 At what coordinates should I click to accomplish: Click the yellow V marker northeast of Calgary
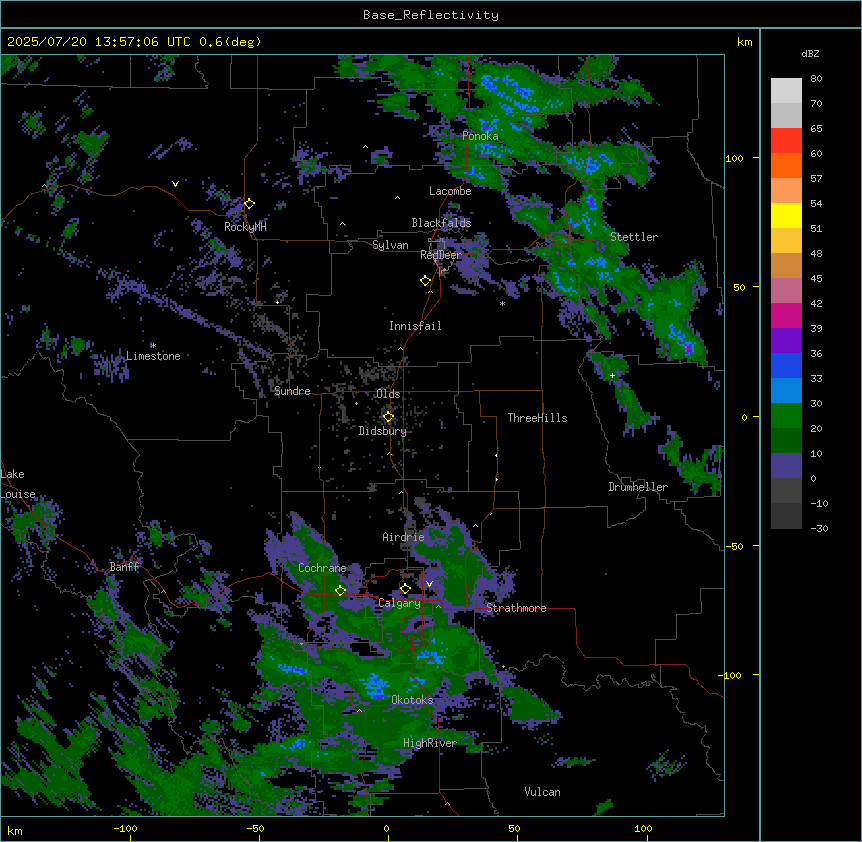click(429, 584)
